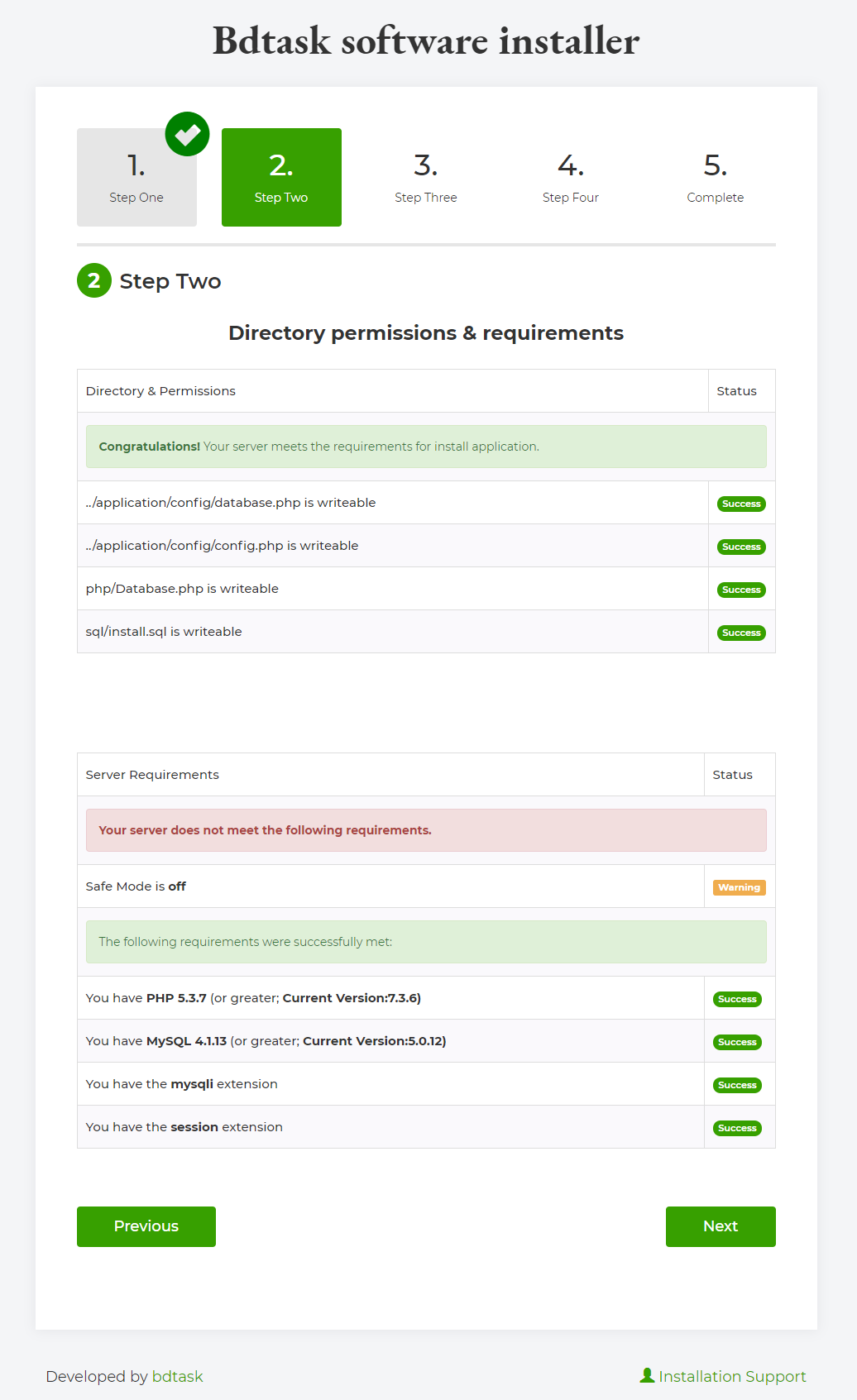Click Success badge for mysqli extension row
The width and height of the screenshot is (857, 1400).
737,1085
